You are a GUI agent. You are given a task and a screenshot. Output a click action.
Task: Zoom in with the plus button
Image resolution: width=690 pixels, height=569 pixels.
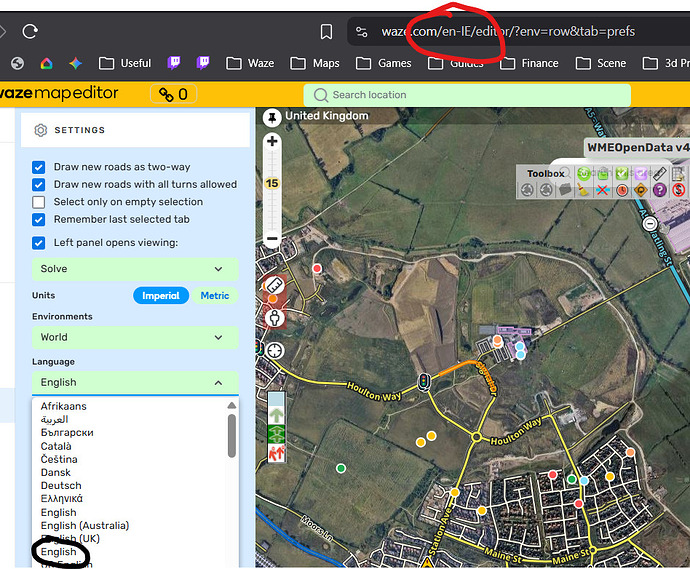272,141
